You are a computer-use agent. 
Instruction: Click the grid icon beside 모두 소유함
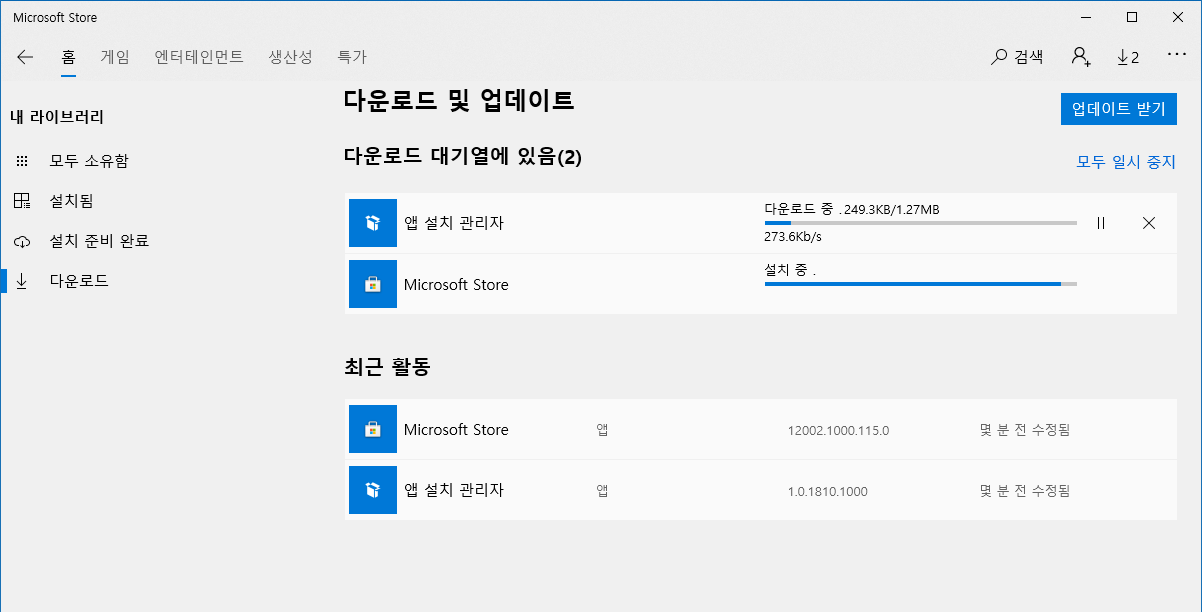tap(22, 161)
